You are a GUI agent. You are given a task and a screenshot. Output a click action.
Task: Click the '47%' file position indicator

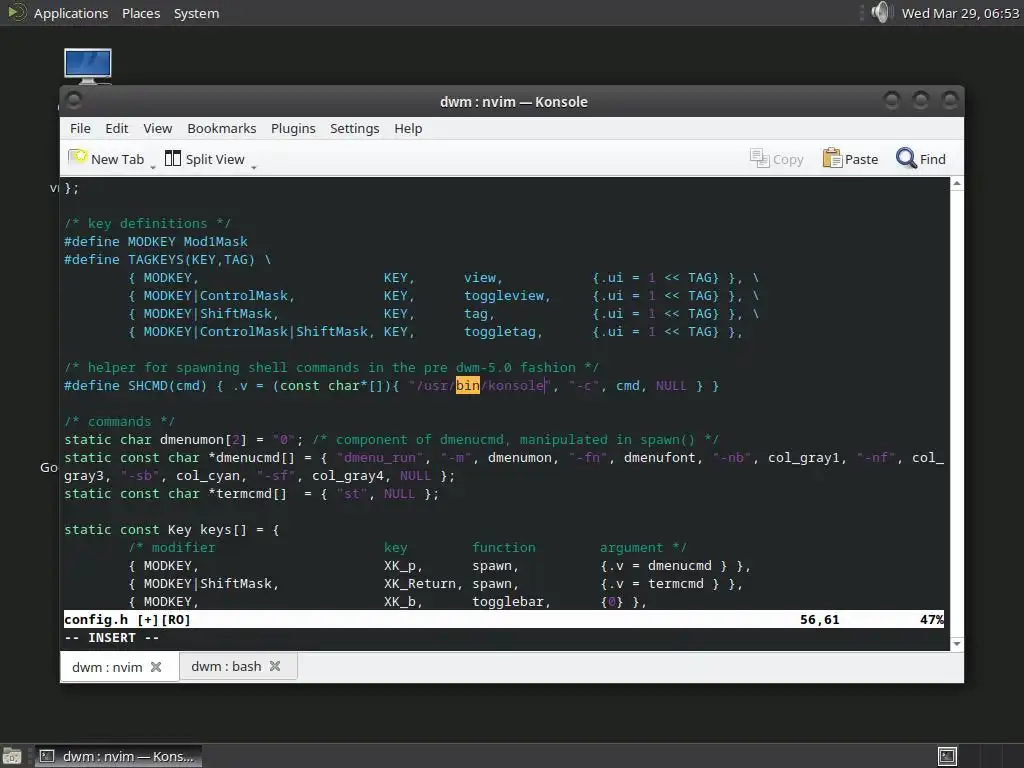(932, 619)
